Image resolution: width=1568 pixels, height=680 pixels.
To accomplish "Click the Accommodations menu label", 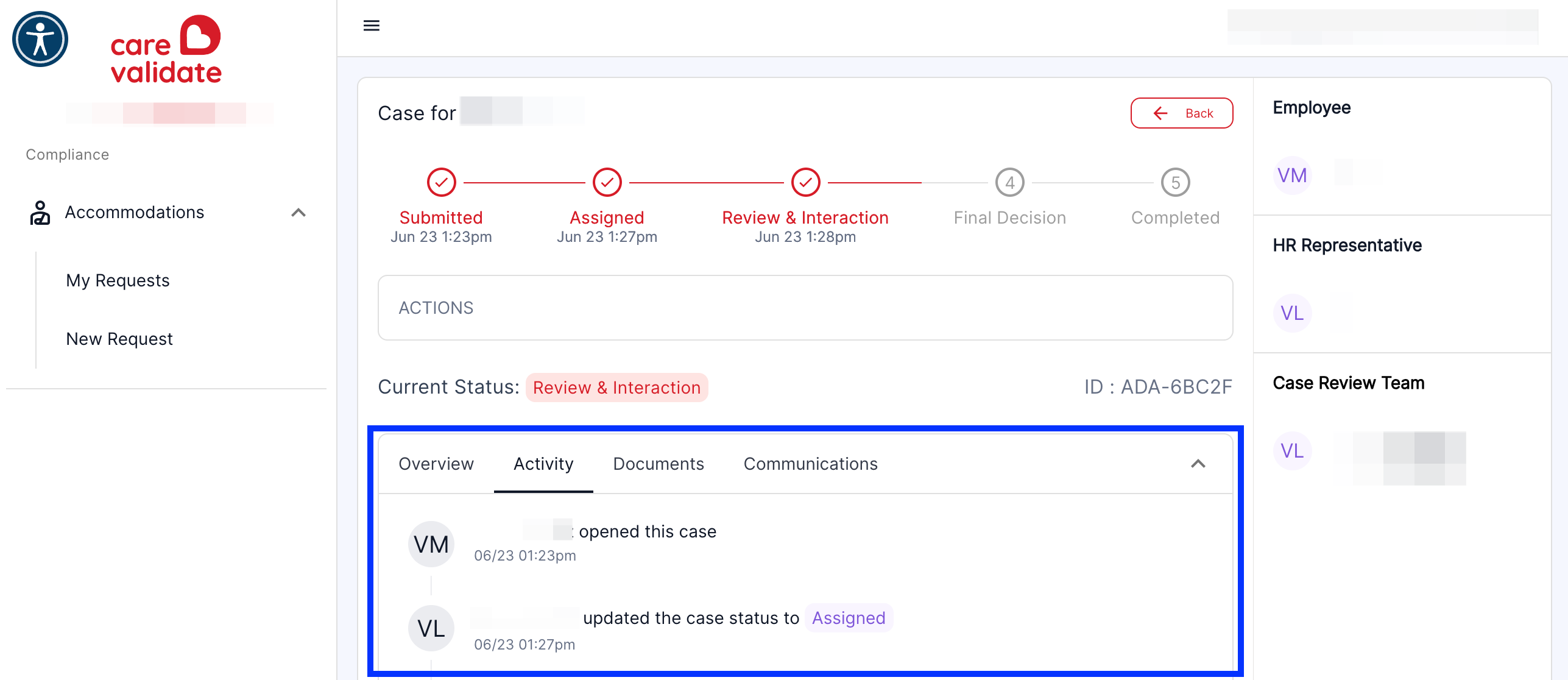I will coord(135,212).
